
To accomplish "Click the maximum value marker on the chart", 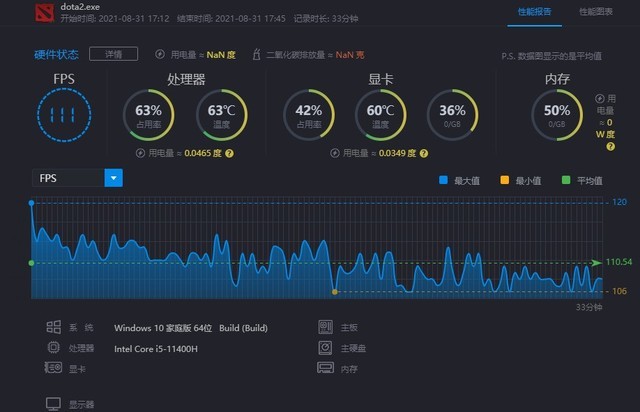I will tap(31, 203).
